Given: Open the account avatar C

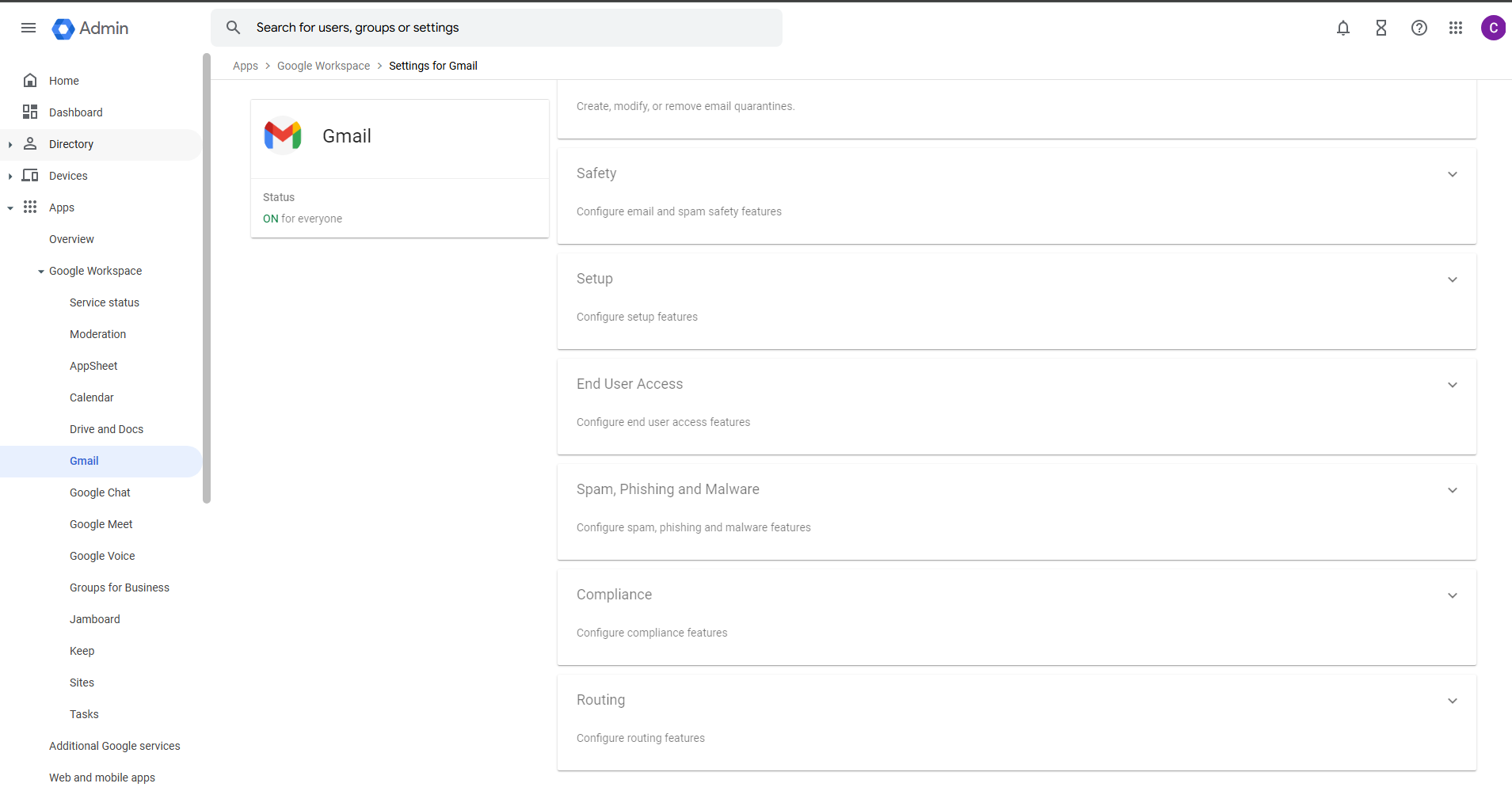Looking at the screenshot, I should (1493, 28).
